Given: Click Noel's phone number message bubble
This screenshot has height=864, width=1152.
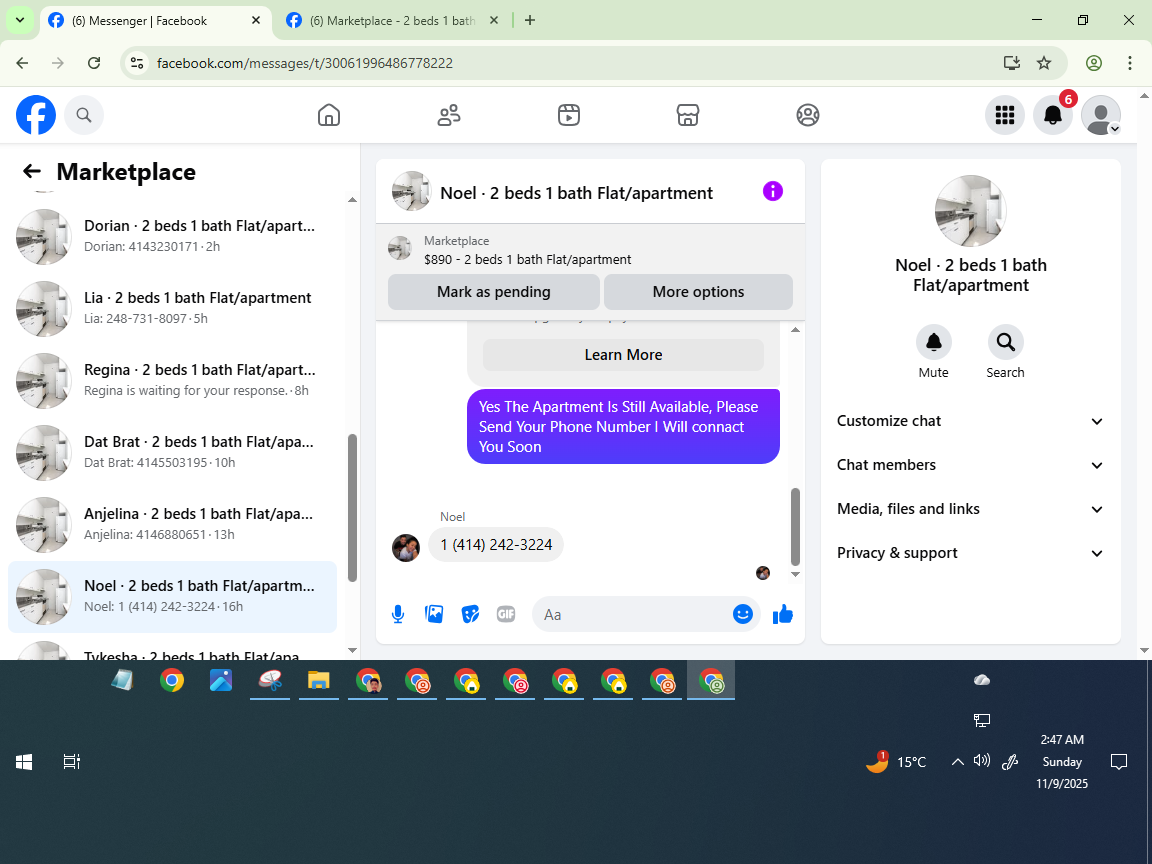Looking at the screenshot, I should tap(496, 545).
